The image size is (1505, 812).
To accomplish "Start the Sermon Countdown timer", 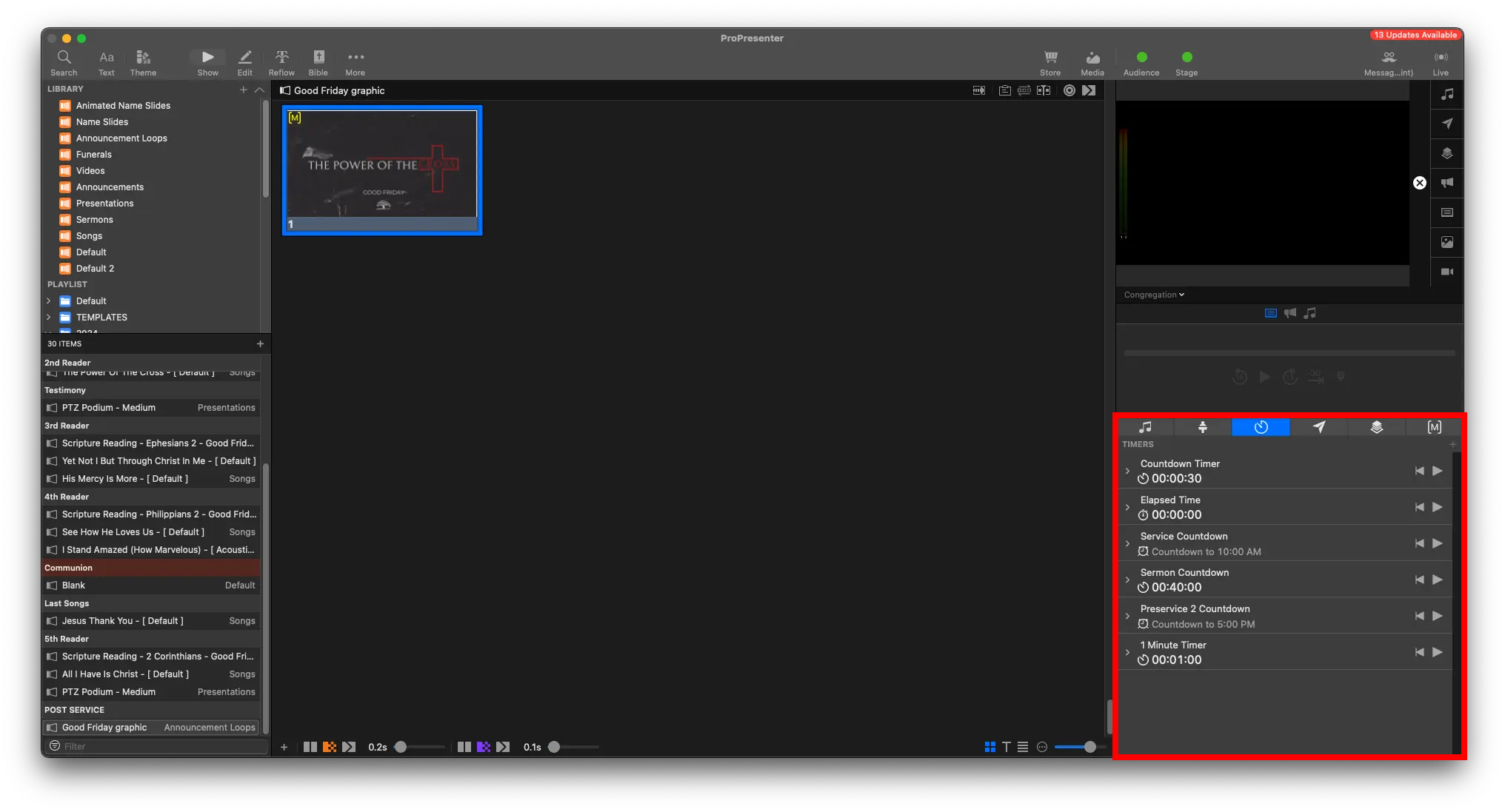I will tap(1437, 580).
